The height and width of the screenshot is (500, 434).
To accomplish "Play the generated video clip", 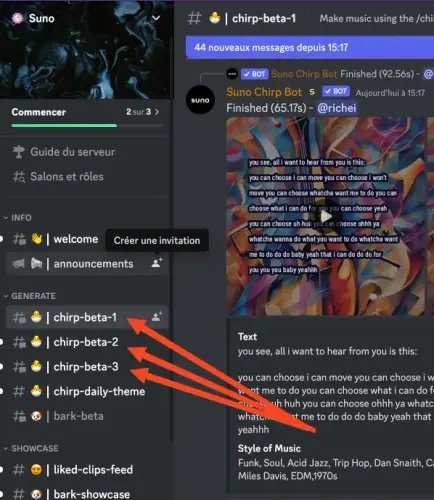I will [326, 216].
